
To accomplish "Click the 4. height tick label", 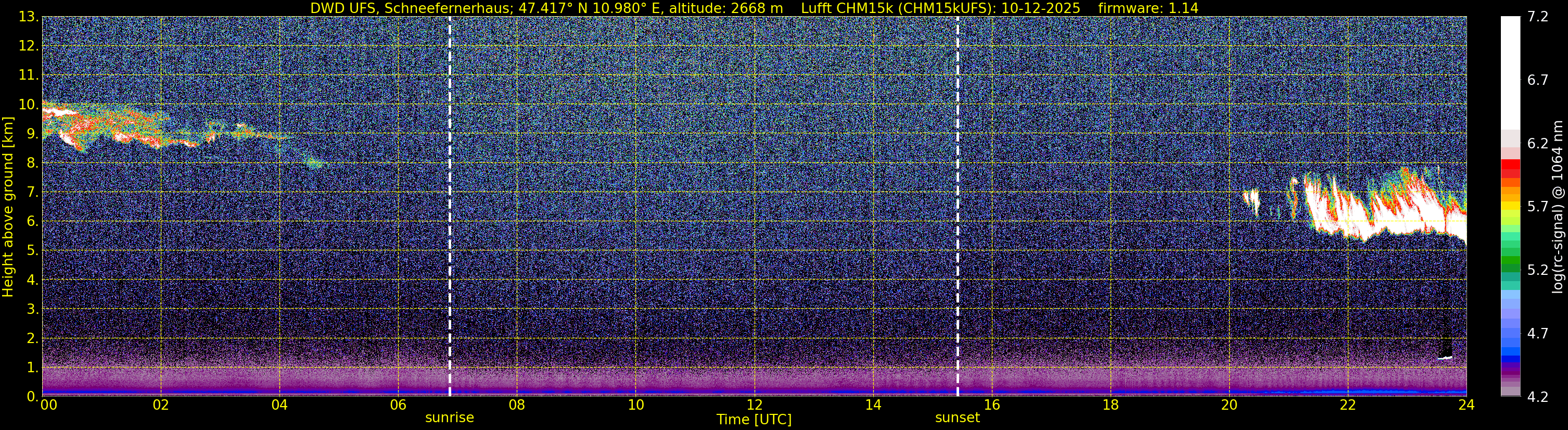I will tap(32, 280).
